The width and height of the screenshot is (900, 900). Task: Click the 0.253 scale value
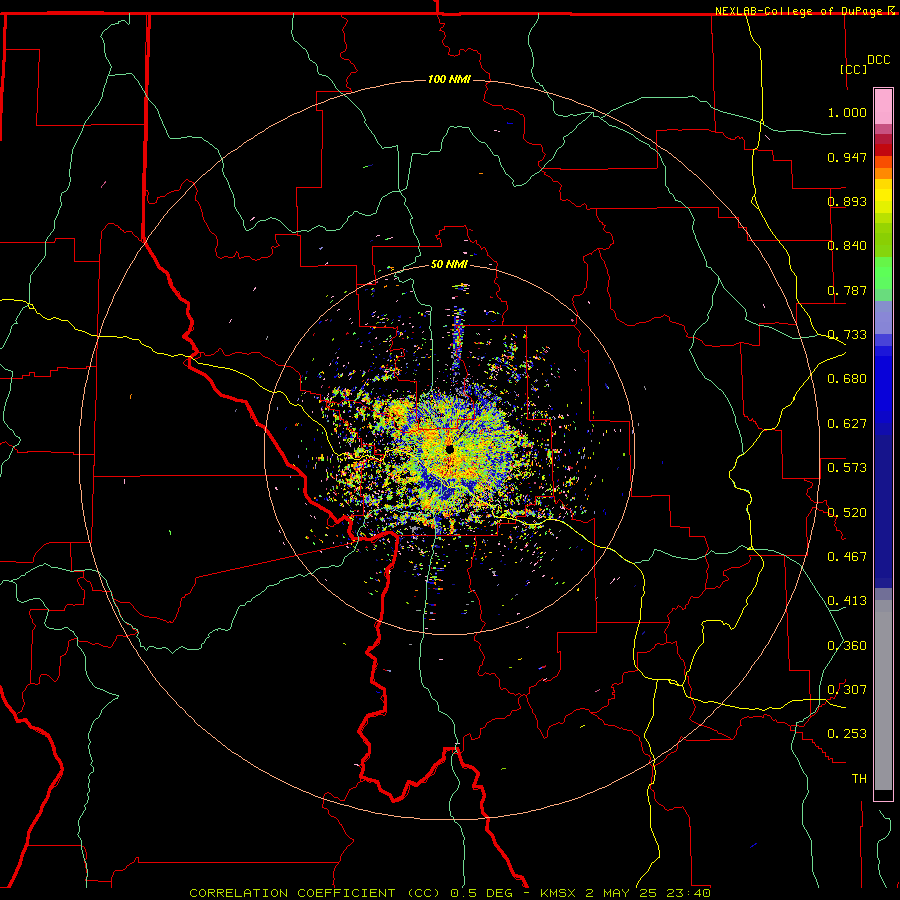coord(847,734)
